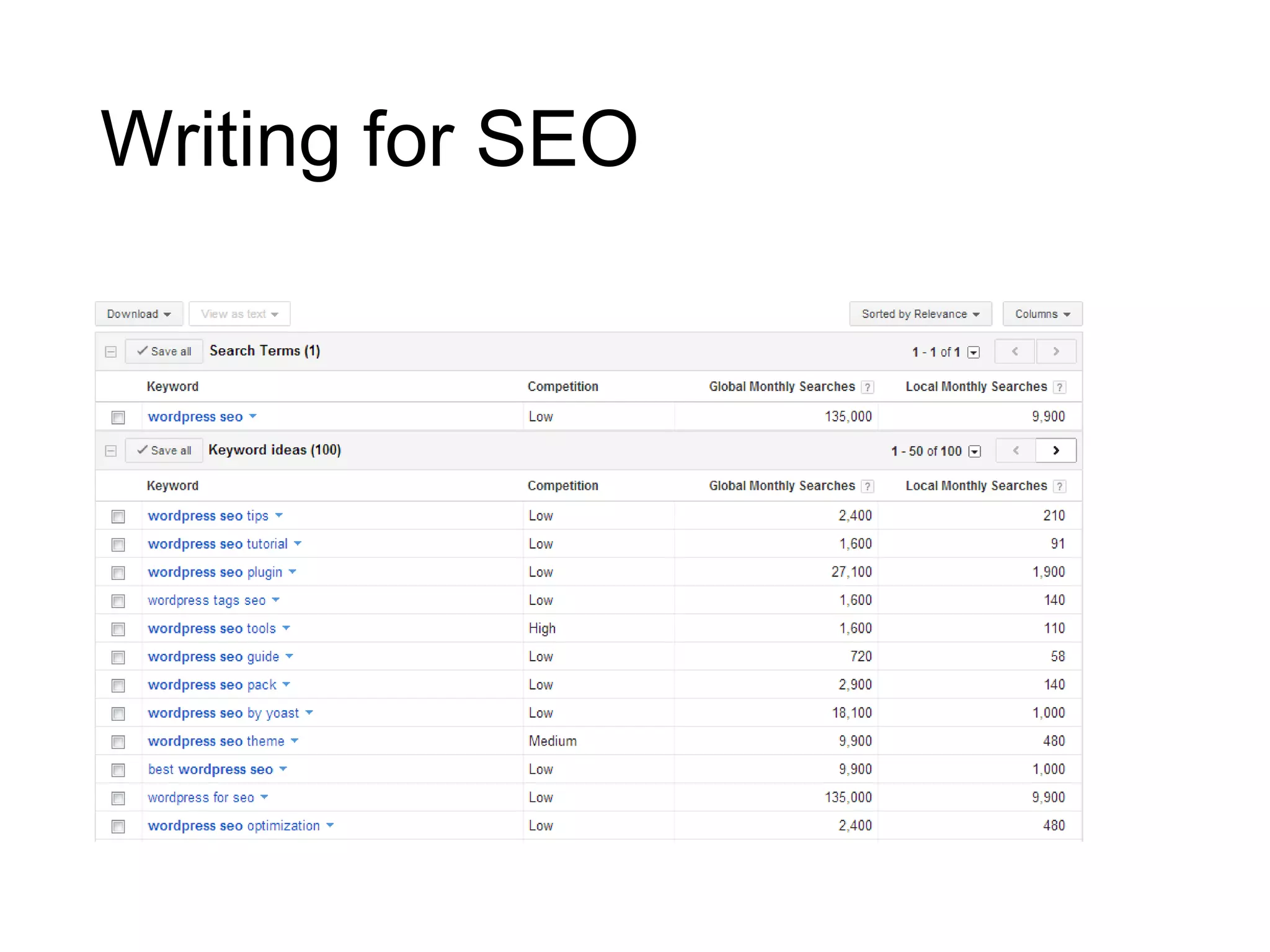Click Competition column header in Search Terms

(563, 387)
